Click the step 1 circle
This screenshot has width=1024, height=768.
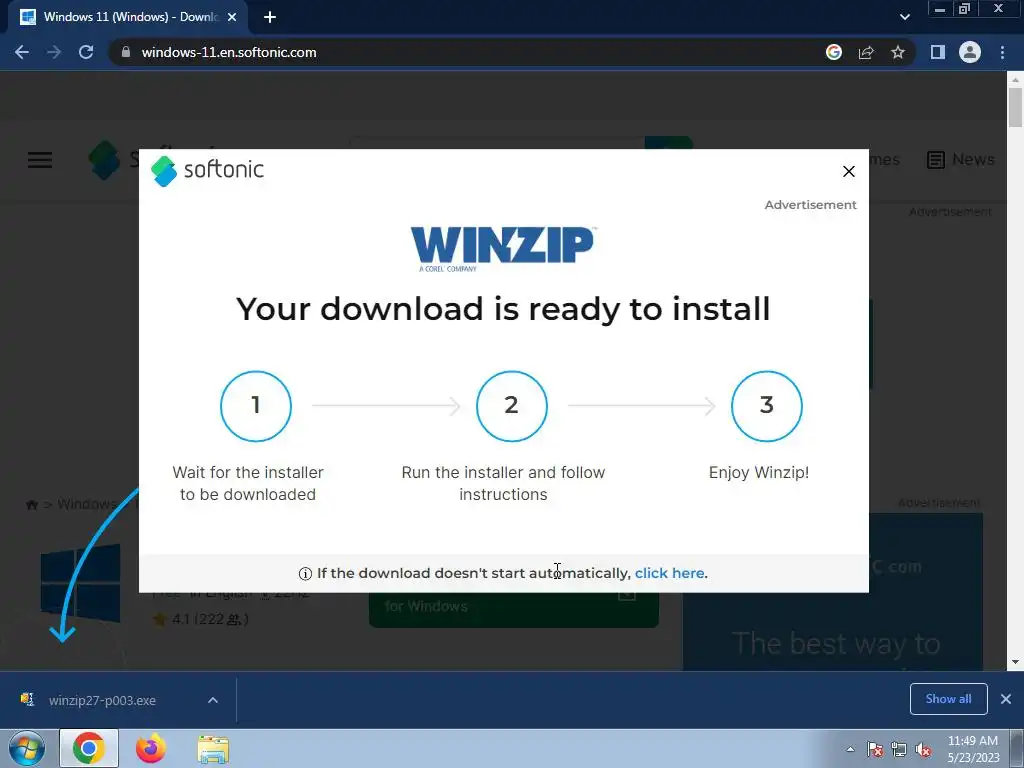[256, 406]
